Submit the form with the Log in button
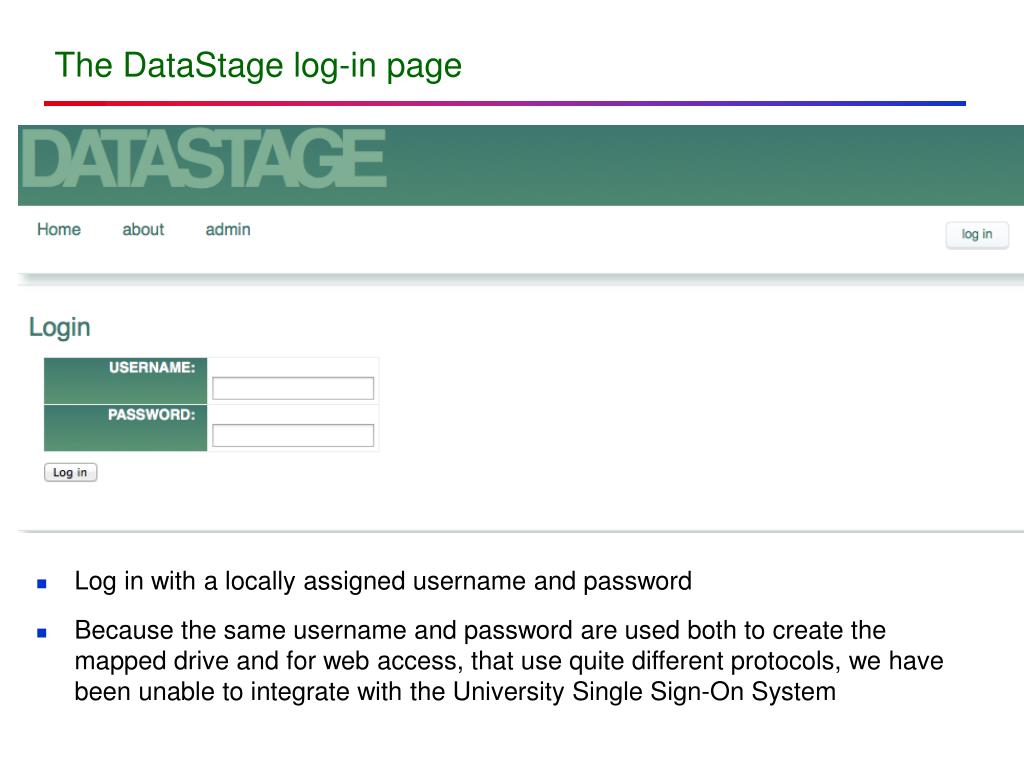1024x768 pixels. pos(70,472)
